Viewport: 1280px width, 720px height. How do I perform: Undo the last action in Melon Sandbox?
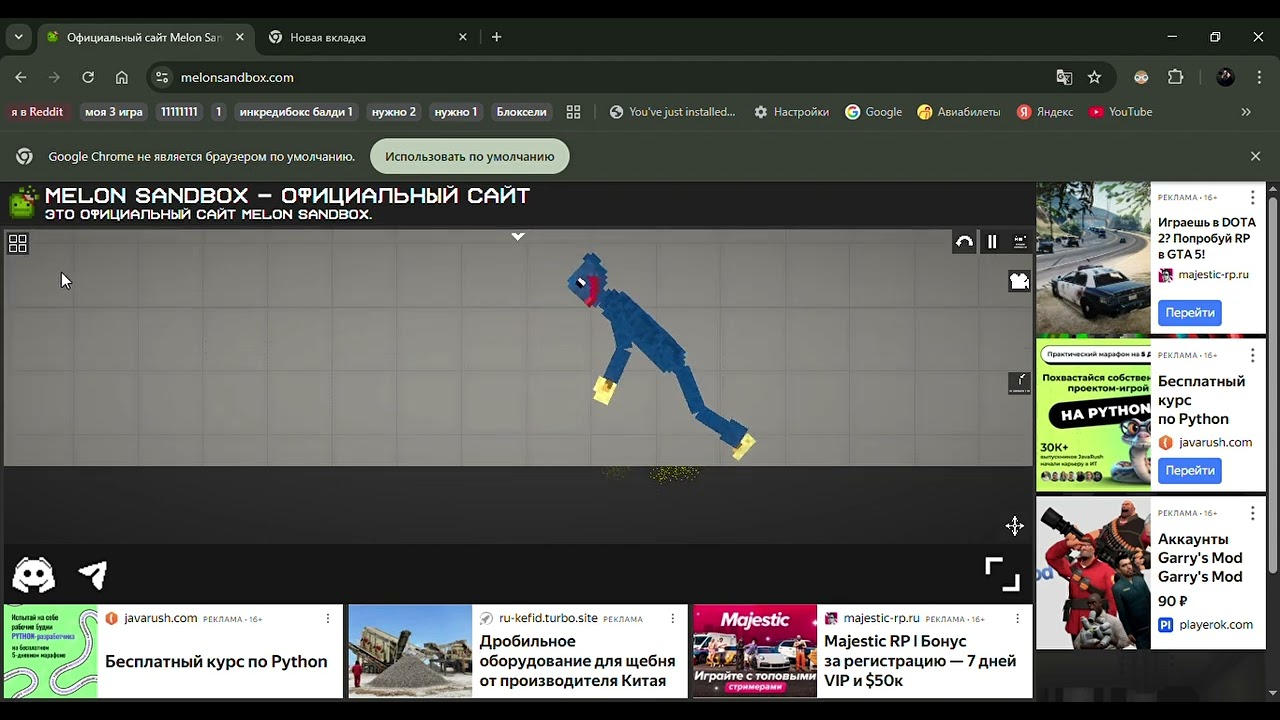pyautogui.click(x=964, y=242)
